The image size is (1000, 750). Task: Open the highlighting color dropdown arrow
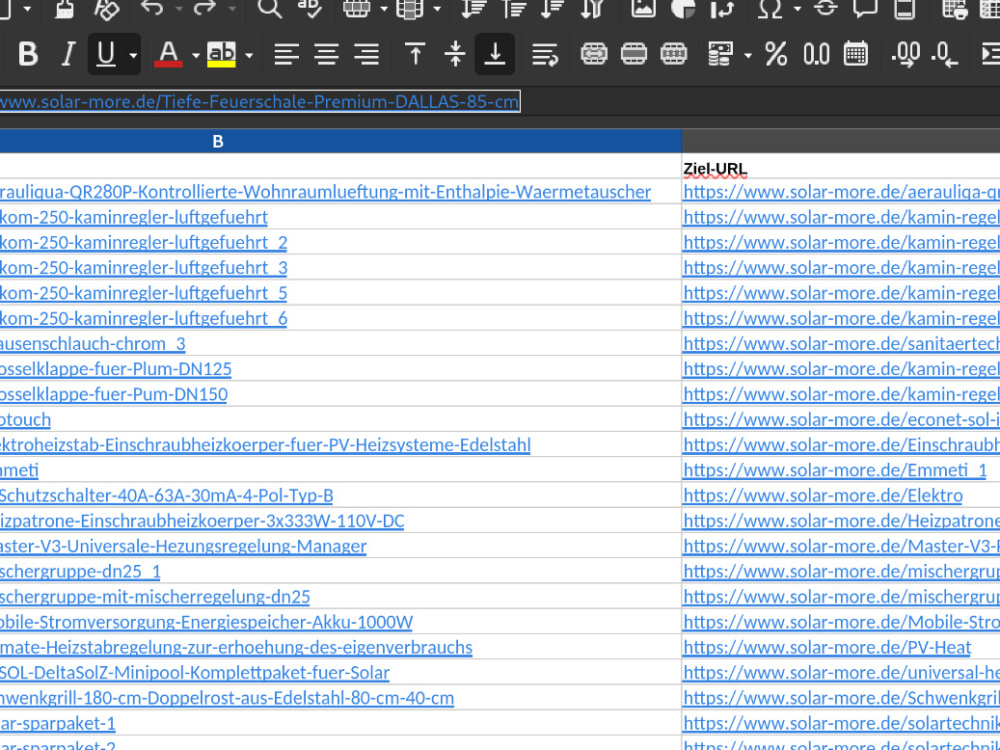[249, 55]
